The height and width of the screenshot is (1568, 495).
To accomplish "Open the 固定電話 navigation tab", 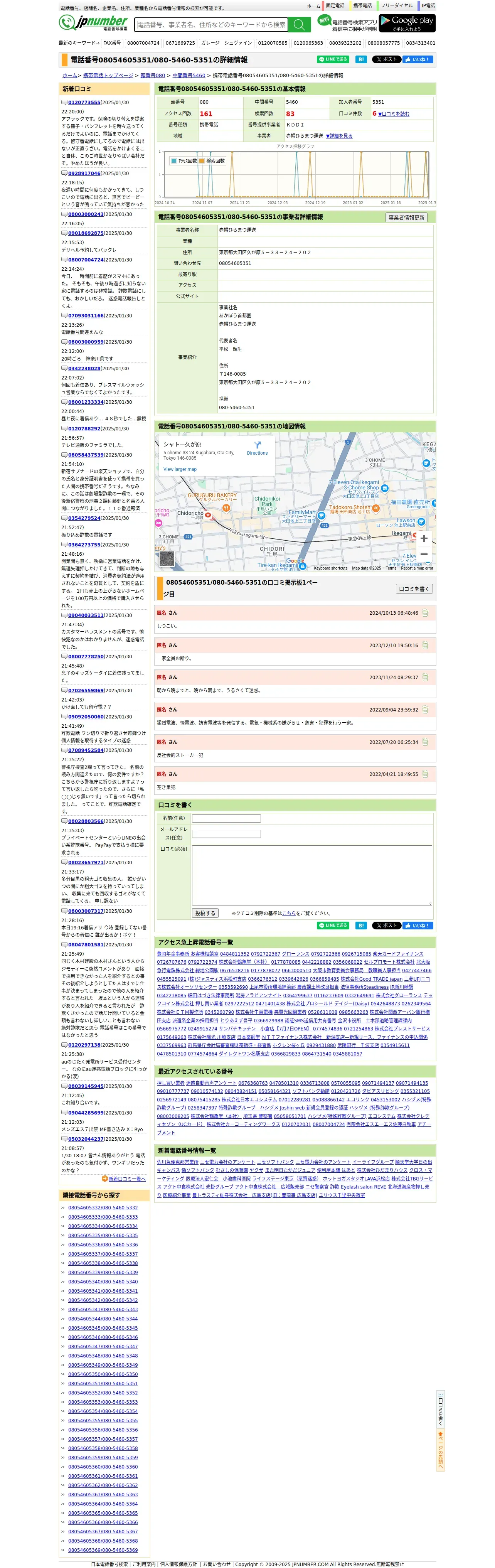I will (335, 5).
